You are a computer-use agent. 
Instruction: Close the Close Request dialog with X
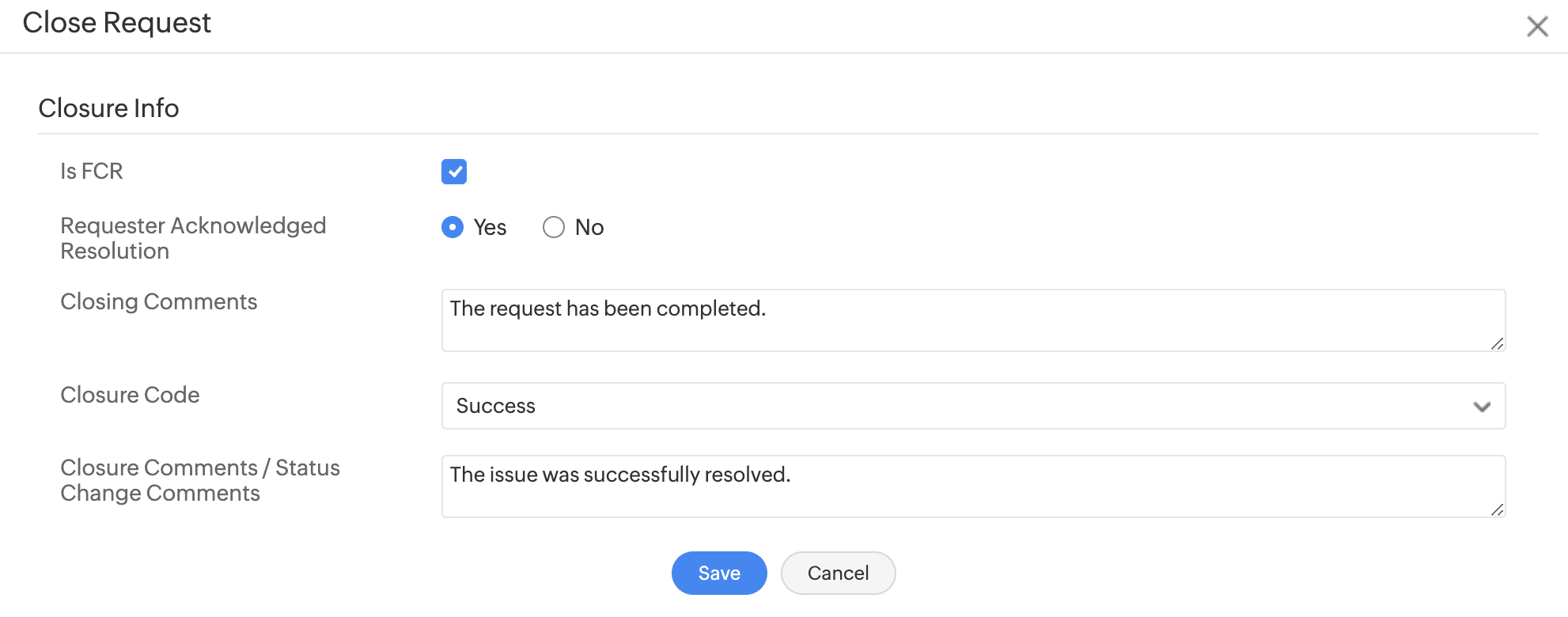(x=1537, y=26)
